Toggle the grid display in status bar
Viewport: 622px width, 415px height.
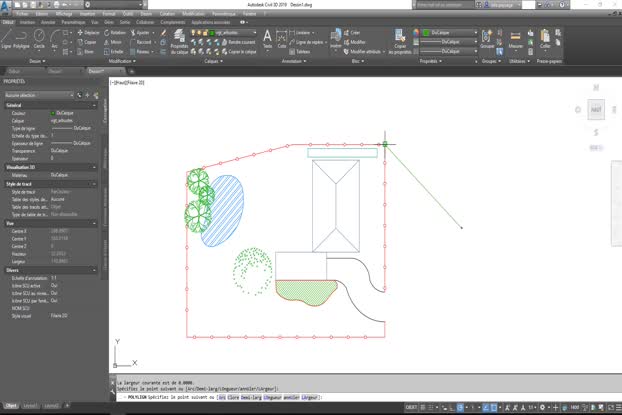point(423,407)
